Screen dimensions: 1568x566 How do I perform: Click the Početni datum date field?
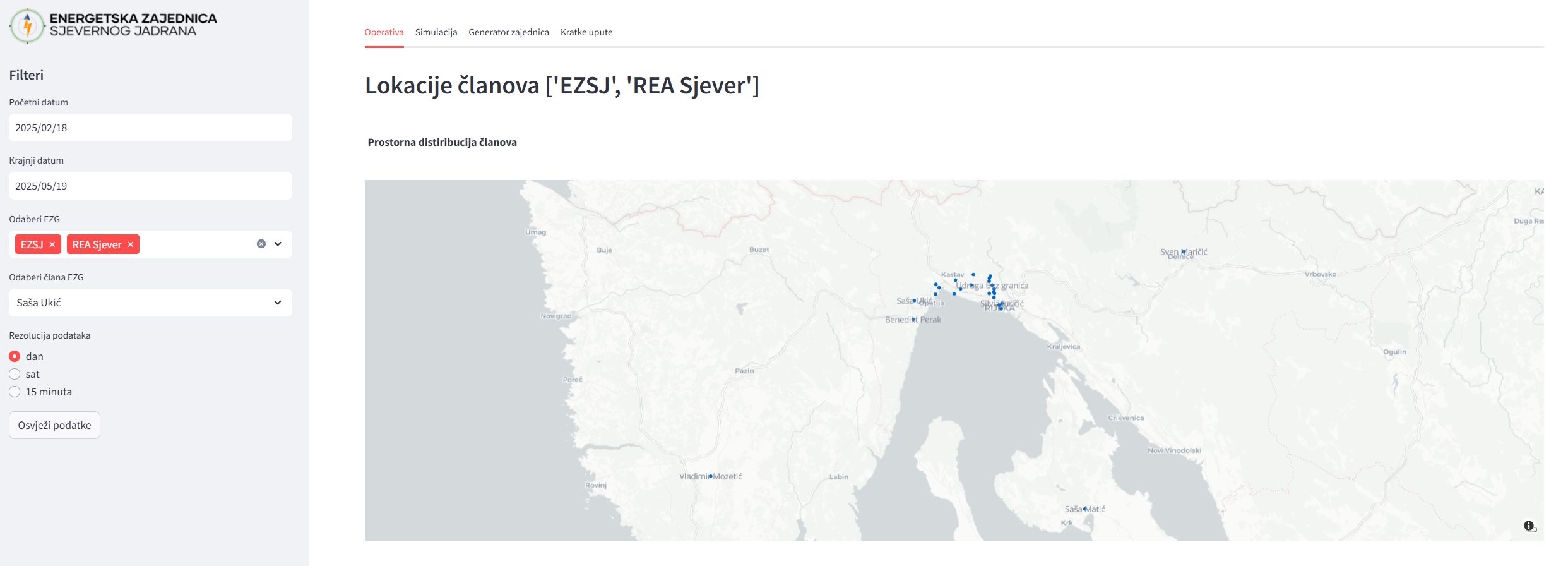tap(150, 128)
